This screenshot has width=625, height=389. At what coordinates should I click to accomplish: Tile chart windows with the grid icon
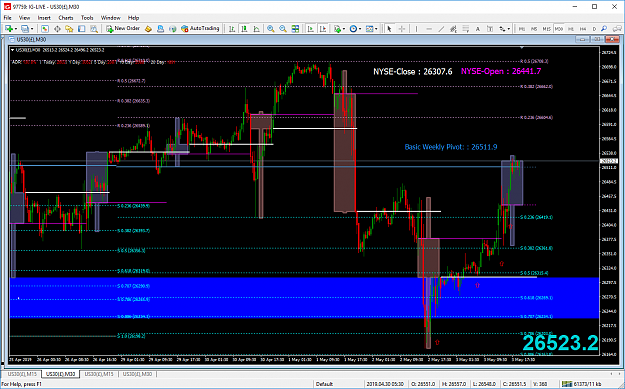click(295, 29)
